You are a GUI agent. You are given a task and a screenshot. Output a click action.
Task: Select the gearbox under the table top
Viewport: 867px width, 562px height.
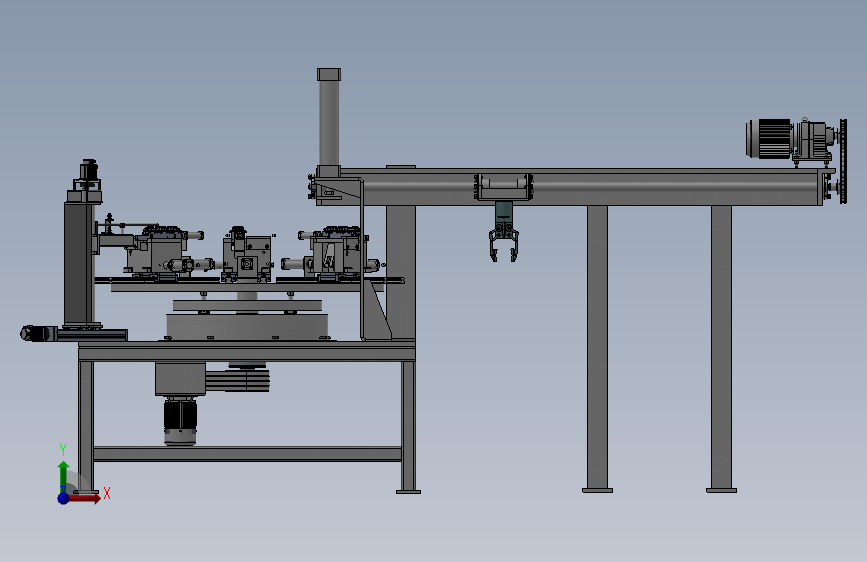click(180, 379)
